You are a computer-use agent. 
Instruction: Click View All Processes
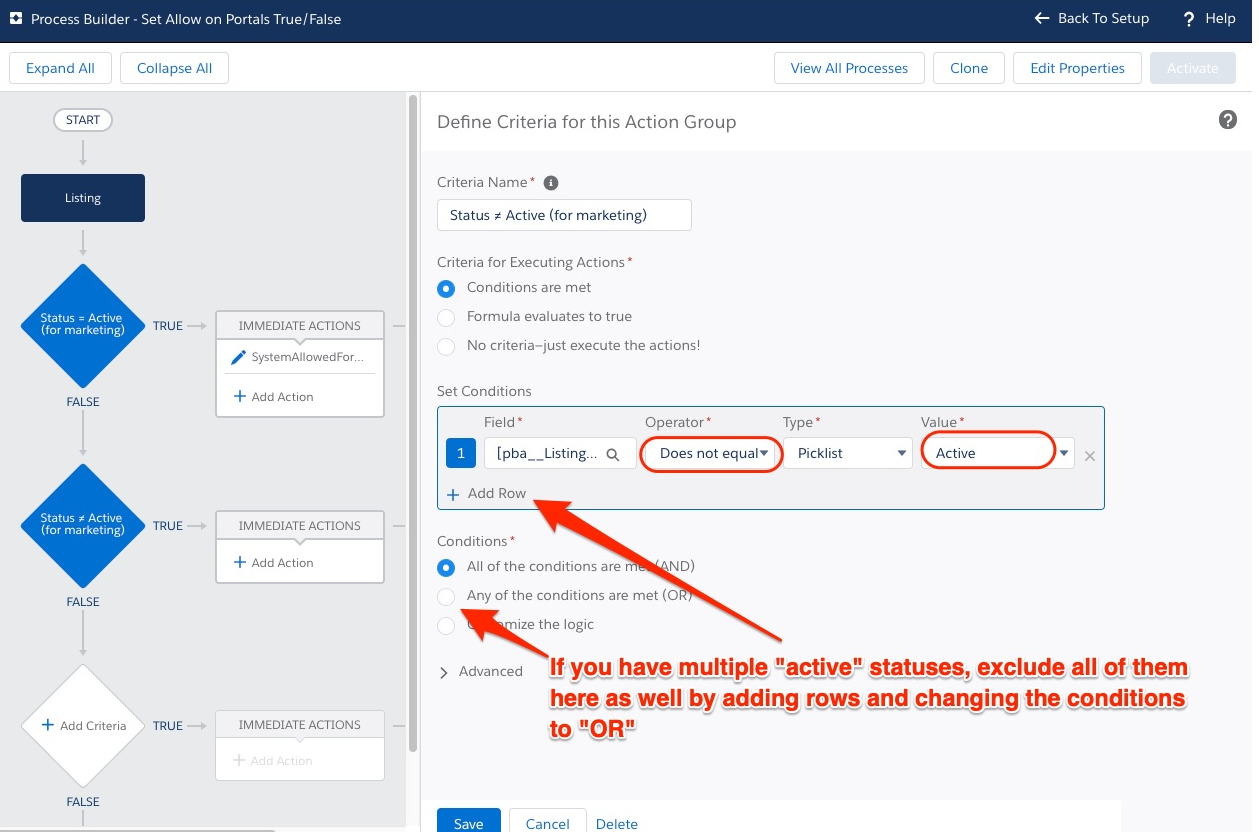point(848,68)
